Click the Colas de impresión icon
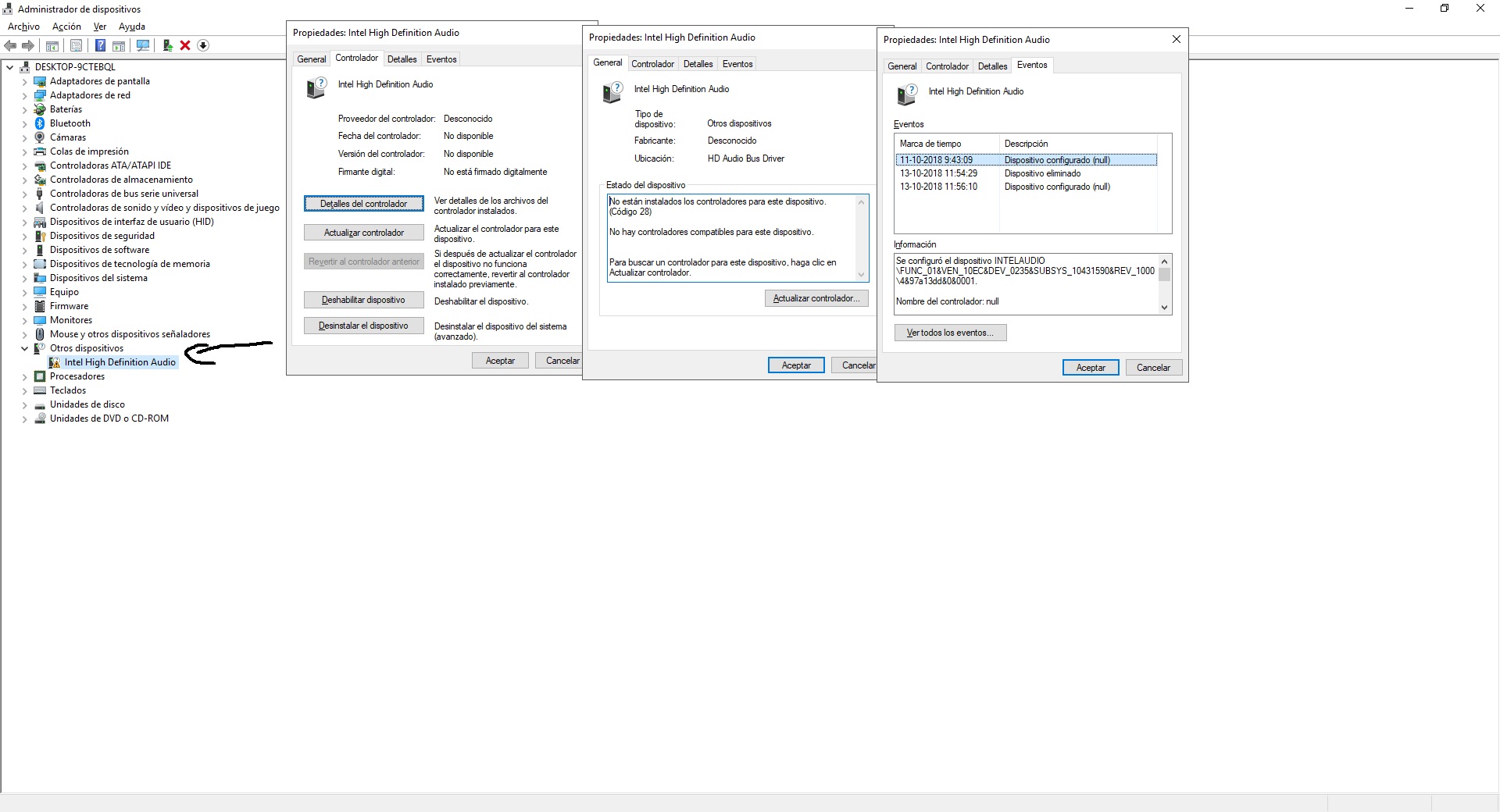This screenshot has width=1500, height=812. (40, 151)
